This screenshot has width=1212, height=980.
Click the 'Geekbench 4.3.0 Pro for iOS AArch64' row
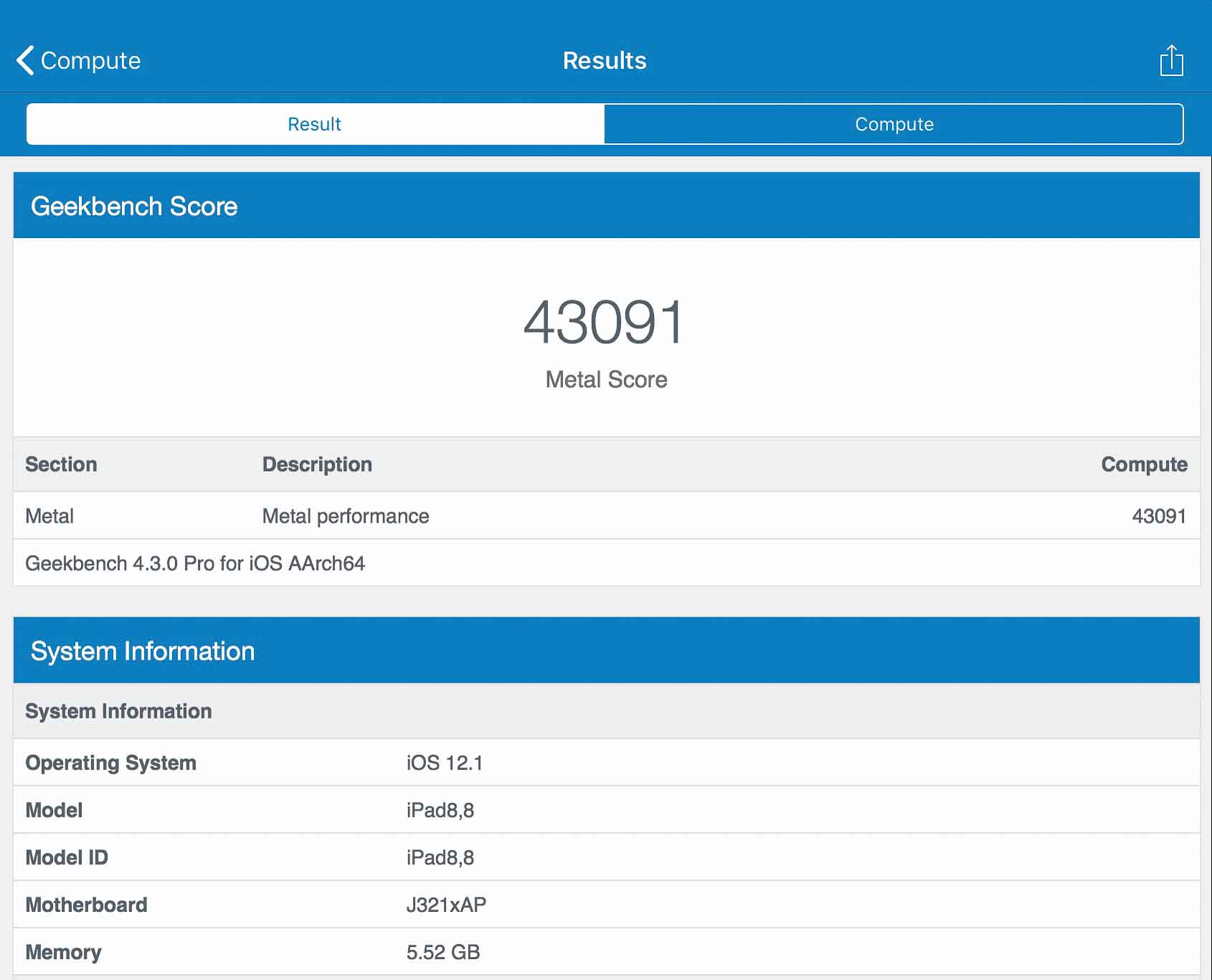coord(606,563)
